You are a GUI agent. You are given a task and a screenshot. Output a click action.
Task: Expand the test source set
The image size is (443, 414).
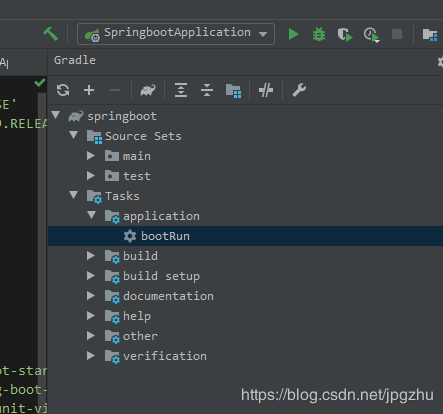(x=91, y=176)
